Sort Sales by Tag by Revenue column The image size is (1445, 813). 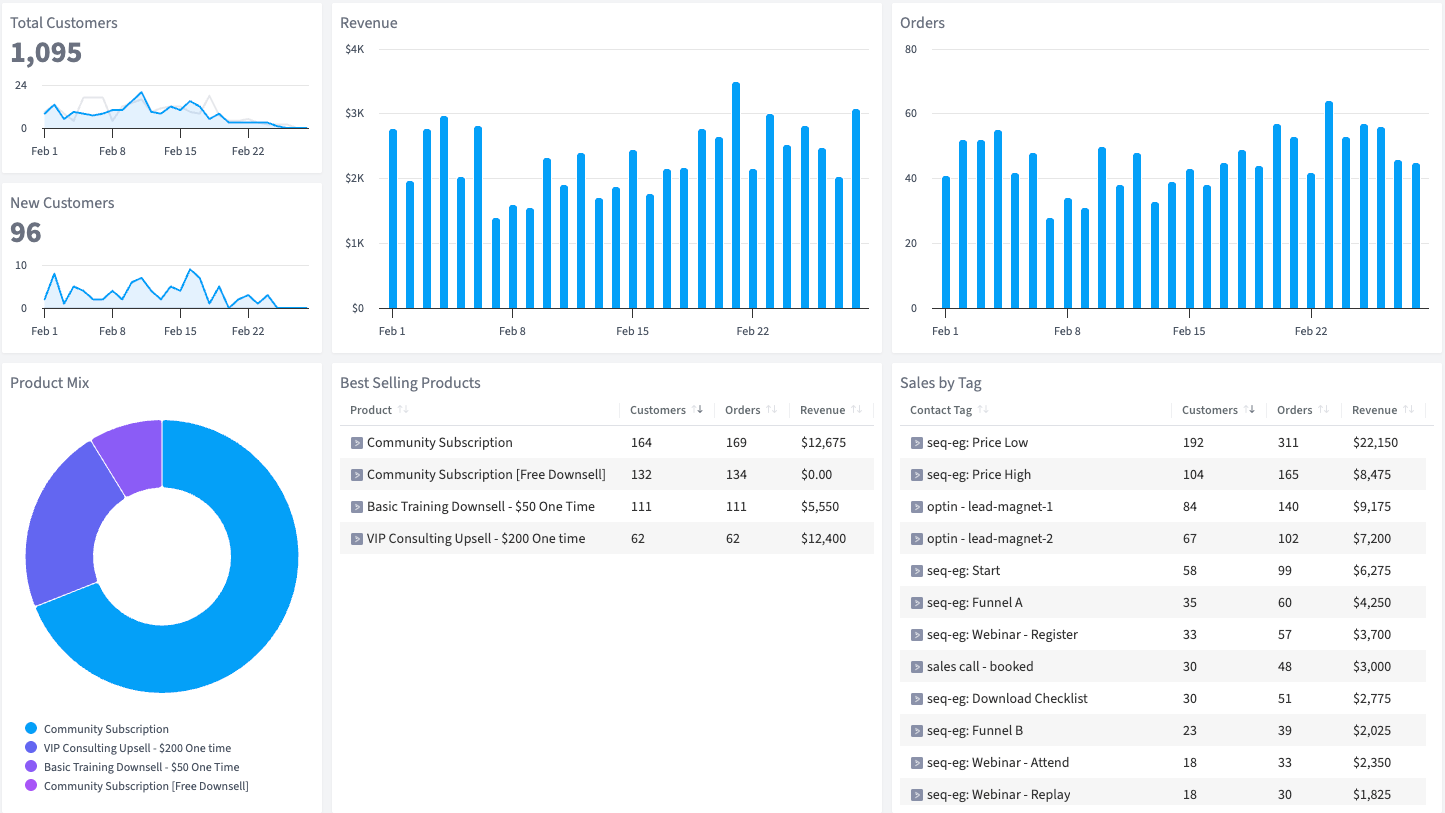point(1374,410)
